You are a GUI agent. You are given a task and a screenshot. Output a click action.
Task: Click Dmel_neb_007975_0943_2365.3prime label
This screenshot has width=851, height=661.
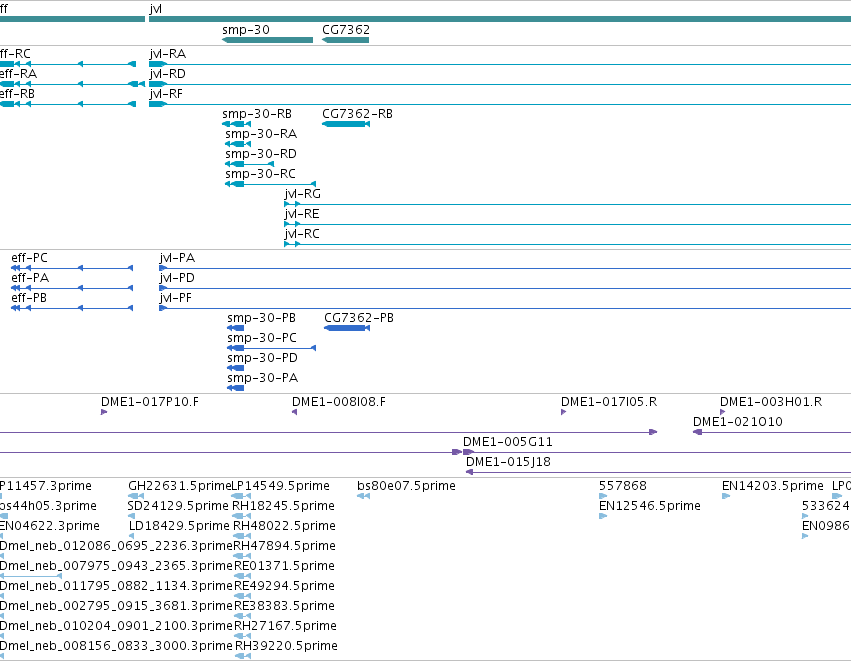(116, 565)
